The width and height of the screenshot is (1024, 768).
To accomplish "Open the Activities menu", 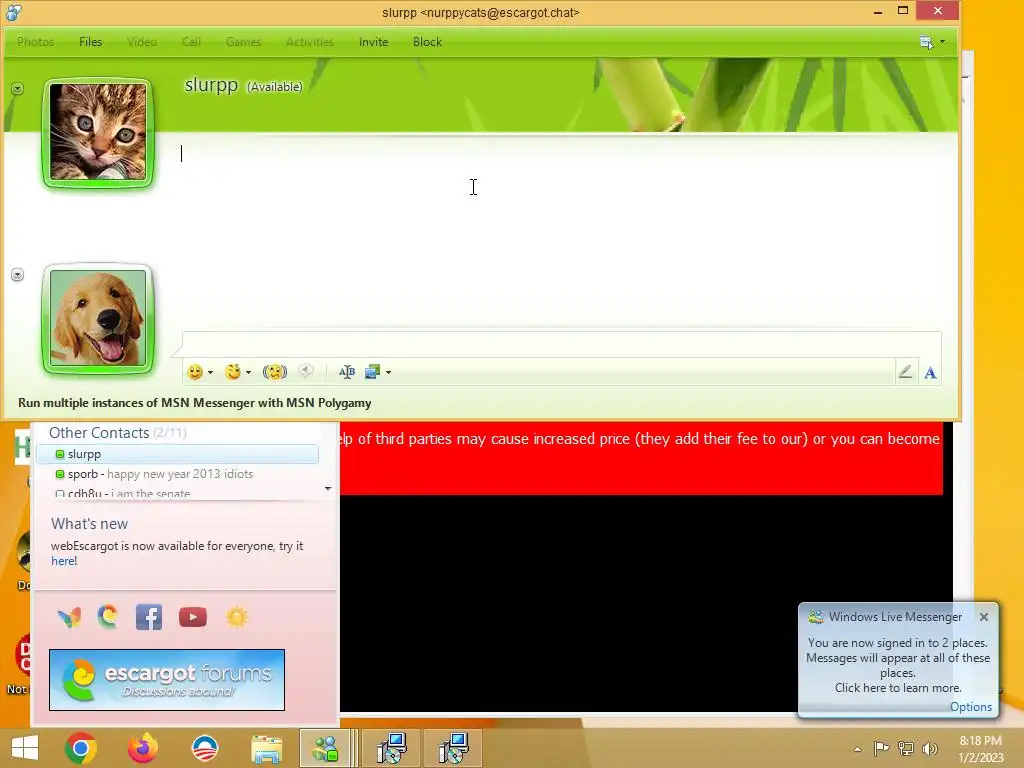I will pyautogui.click(x=310, y=42).
